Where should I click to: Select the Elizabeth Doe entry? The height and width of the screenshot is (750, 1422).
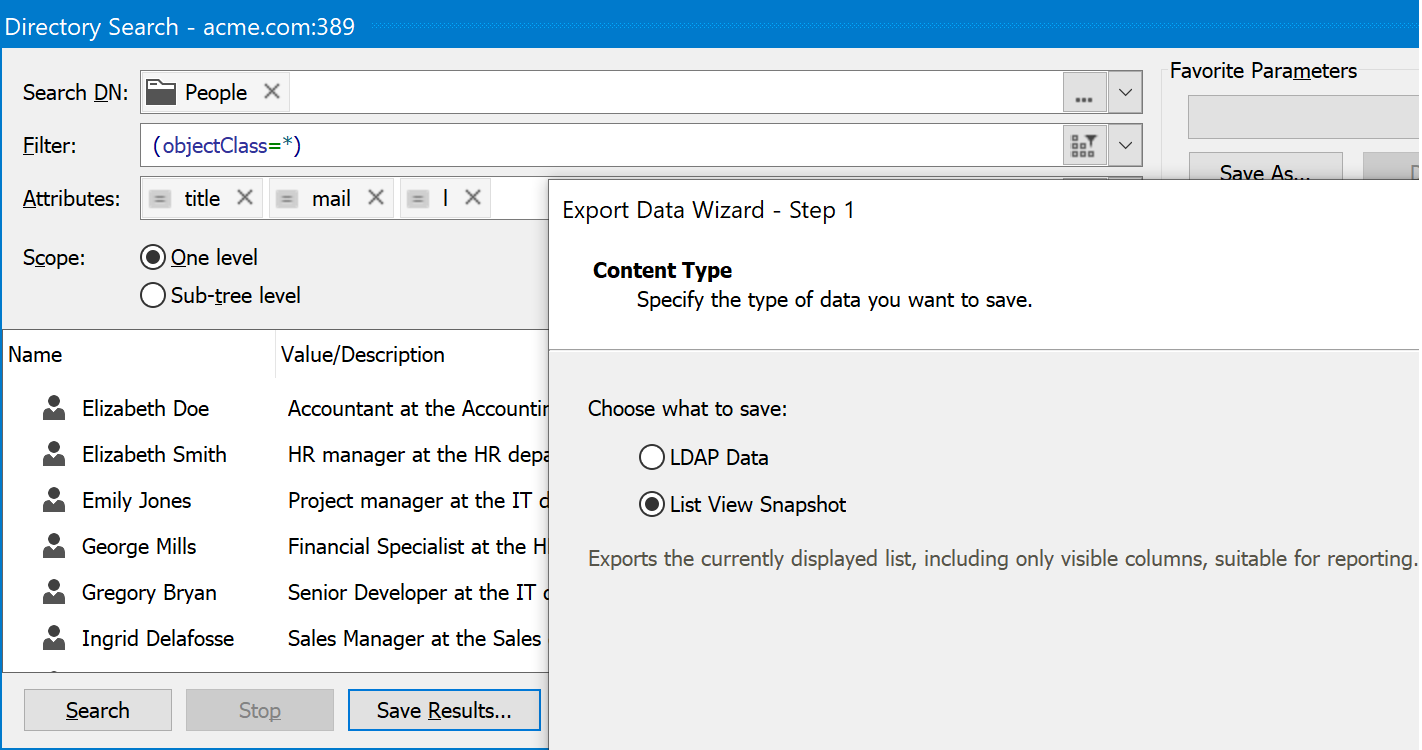(x=145, y=408)
